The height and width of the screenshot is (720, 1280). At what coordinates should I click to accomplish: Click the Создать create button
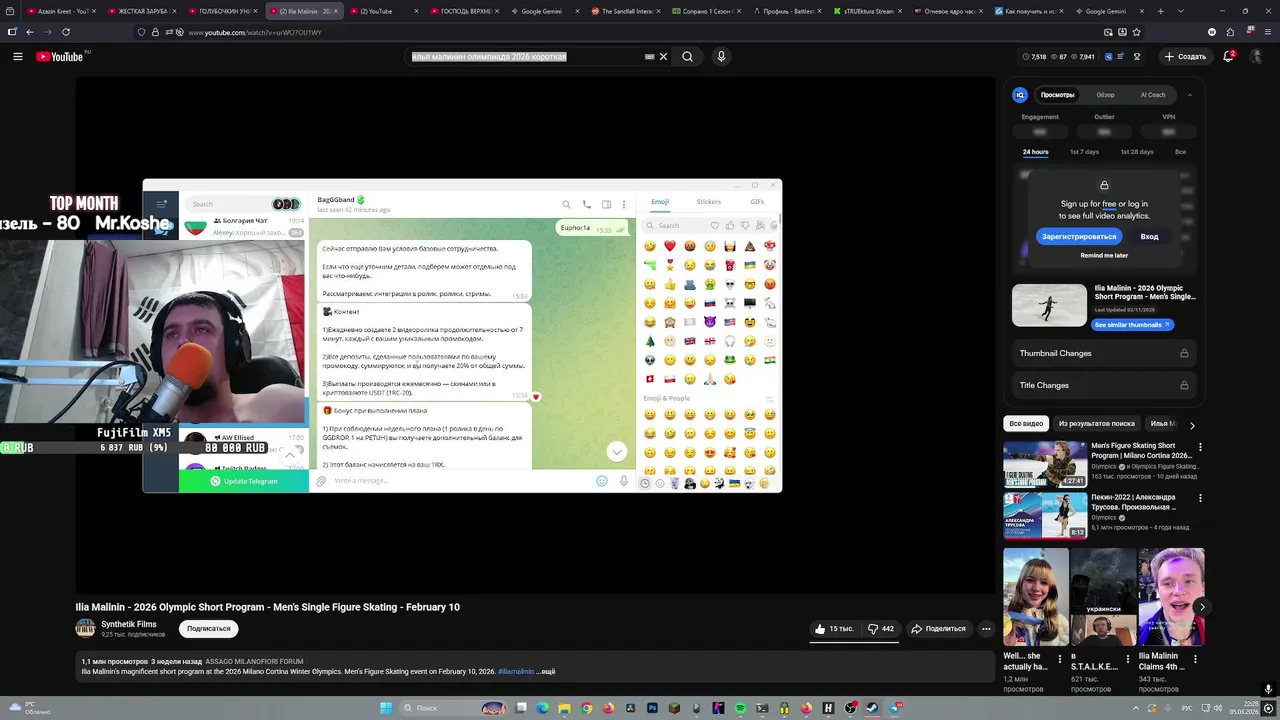pyautogui.click(x=1185, y=57)
